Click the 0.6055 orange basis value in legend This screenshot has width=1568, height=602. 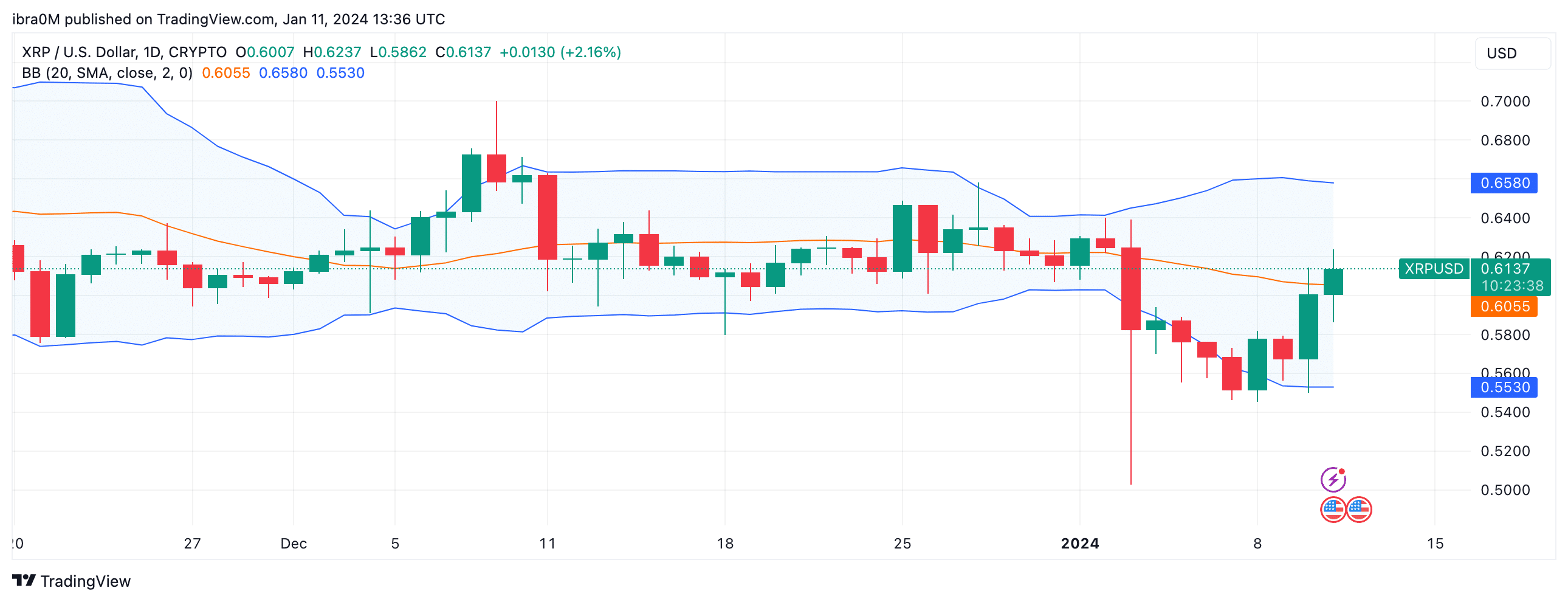[x=226, y=73]
